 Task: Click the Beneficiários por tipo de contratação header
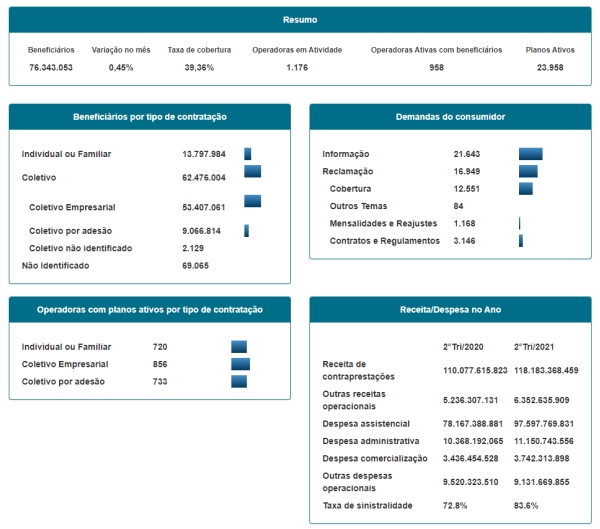(150, 117)
